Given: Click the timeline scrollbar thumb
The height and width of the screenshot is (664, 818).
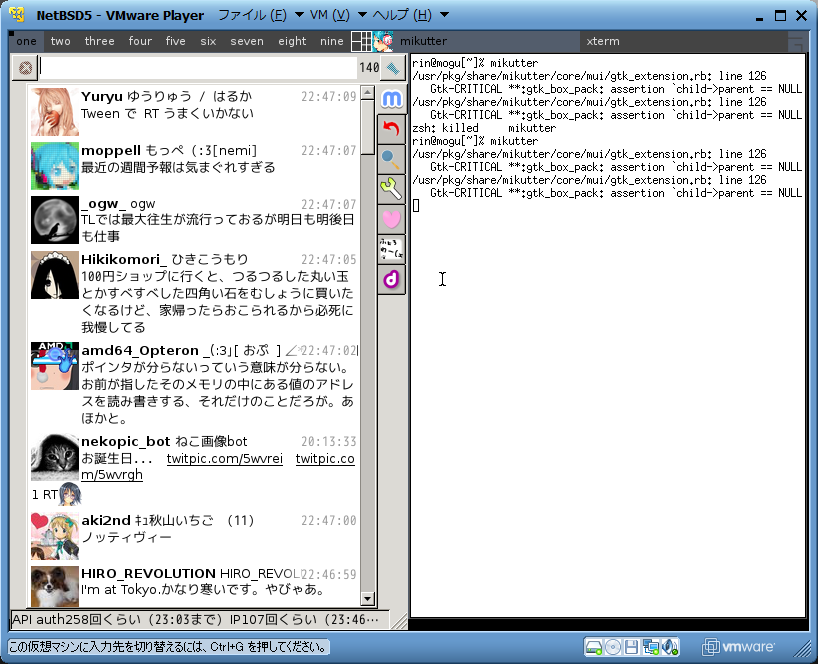Looking at the screenshot, I should click(367, 127).
